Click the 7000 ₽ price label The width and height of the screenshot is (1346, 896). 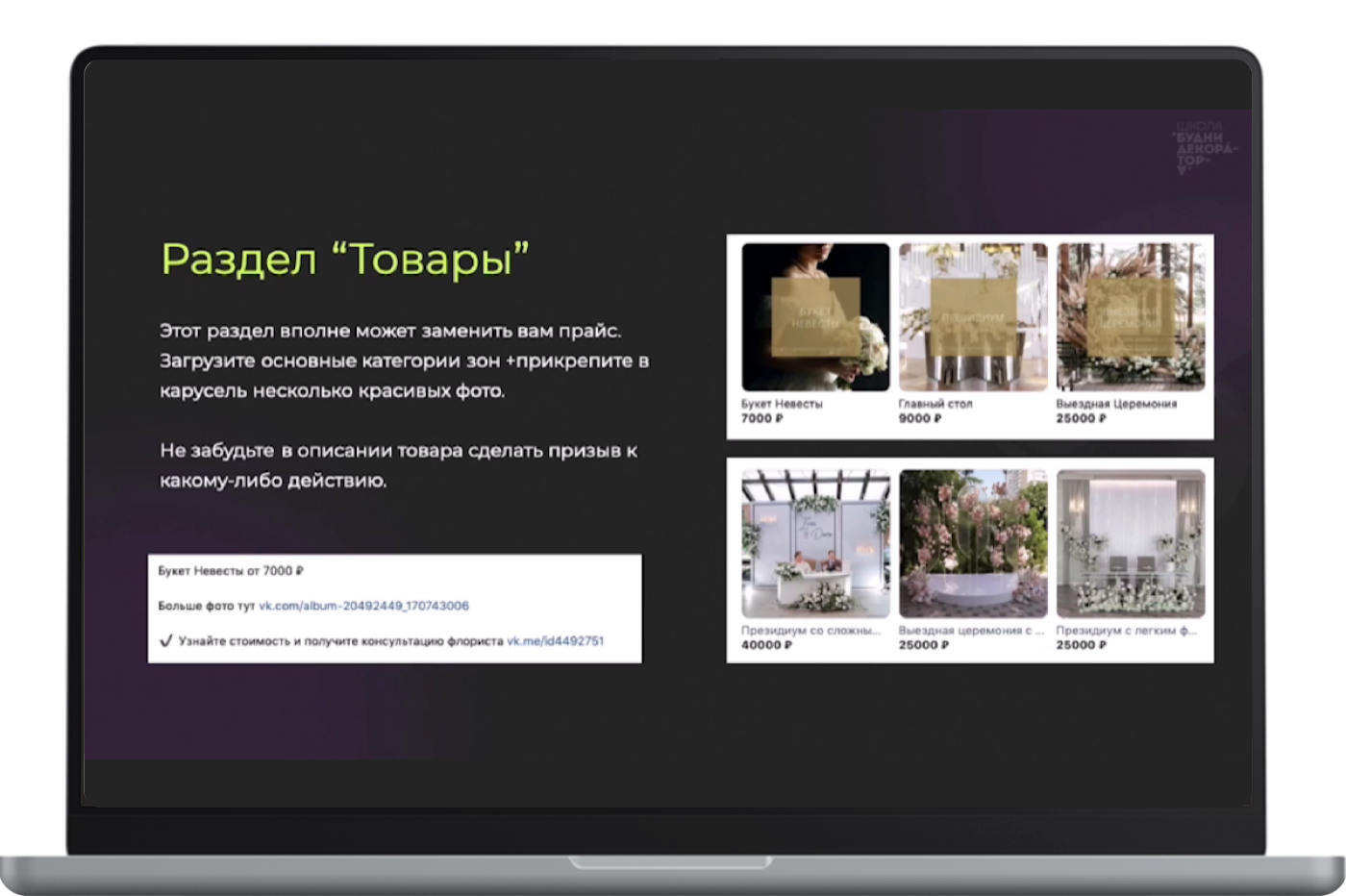[761, 419]
